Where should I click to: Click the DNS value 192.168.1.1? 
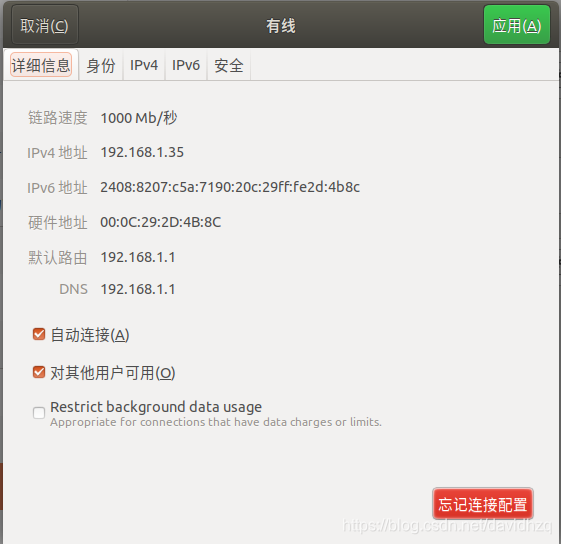[x=138, y=289]
